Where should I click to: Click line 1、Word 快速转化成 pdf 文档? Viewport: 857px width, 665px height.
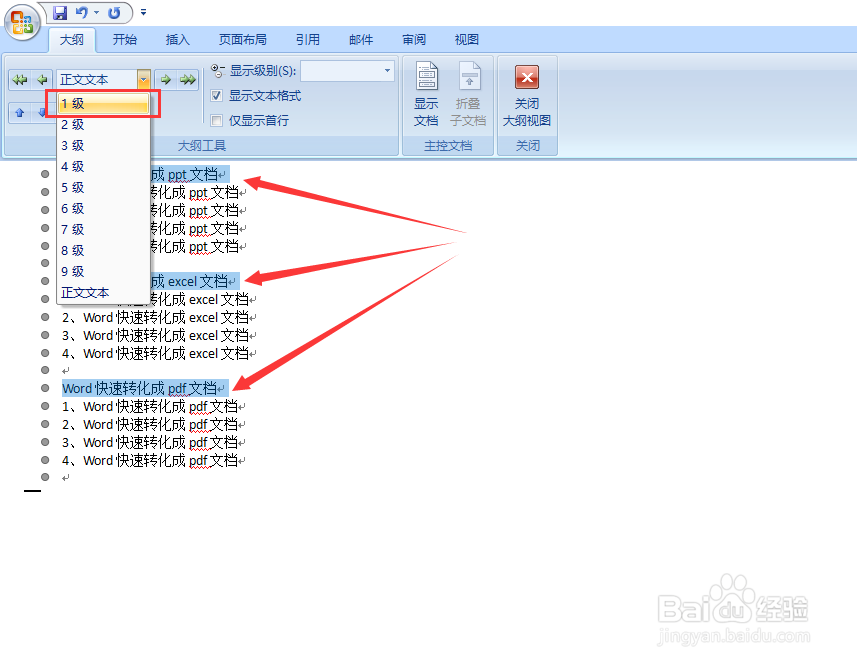(154, 407)
